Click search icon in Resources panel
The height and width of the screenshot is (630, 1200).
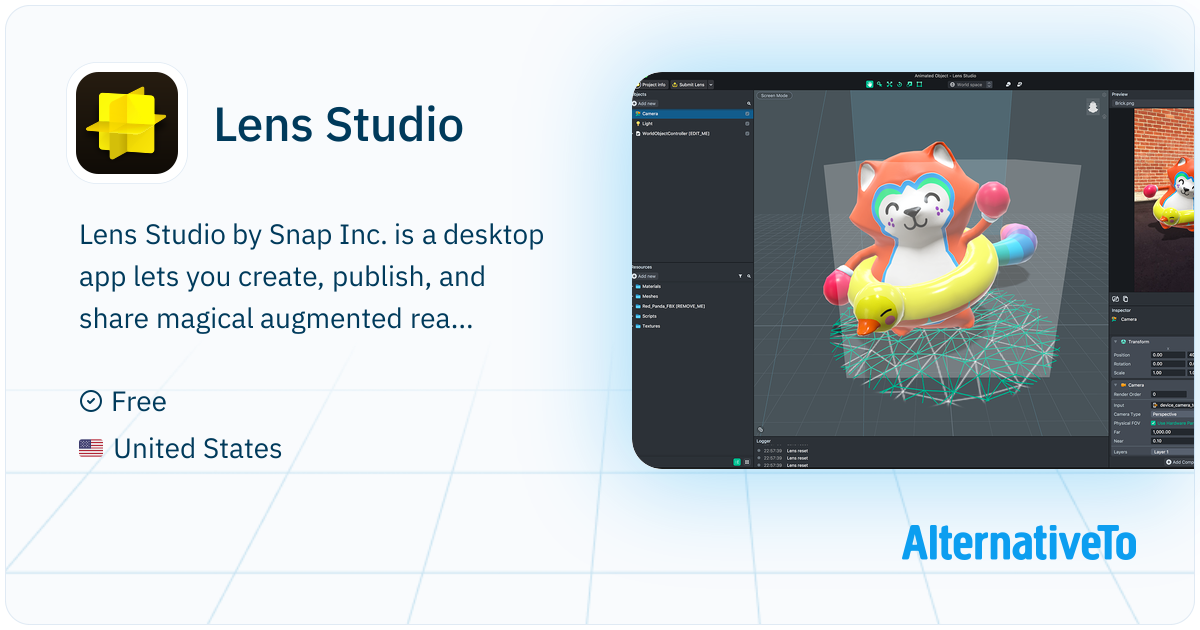[x=749, y=276]
